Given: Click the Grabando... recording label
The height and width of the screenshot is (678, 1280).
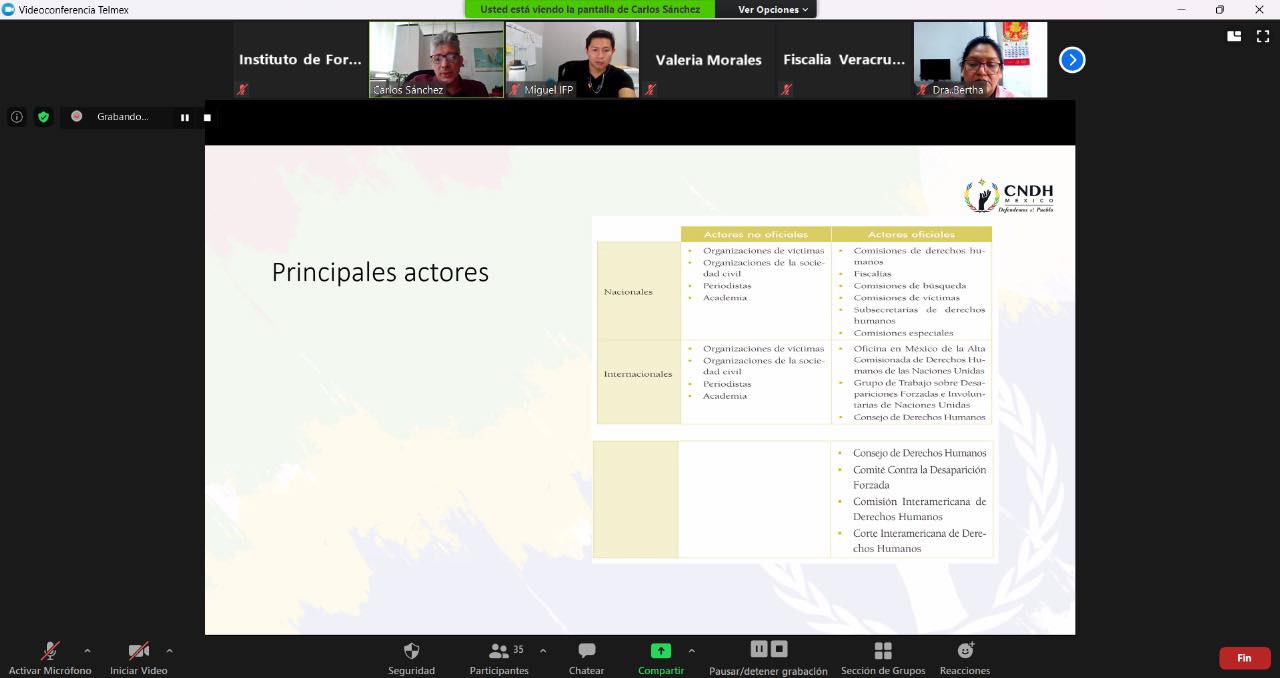Looking at the screenshot, I should pos(122,117).
